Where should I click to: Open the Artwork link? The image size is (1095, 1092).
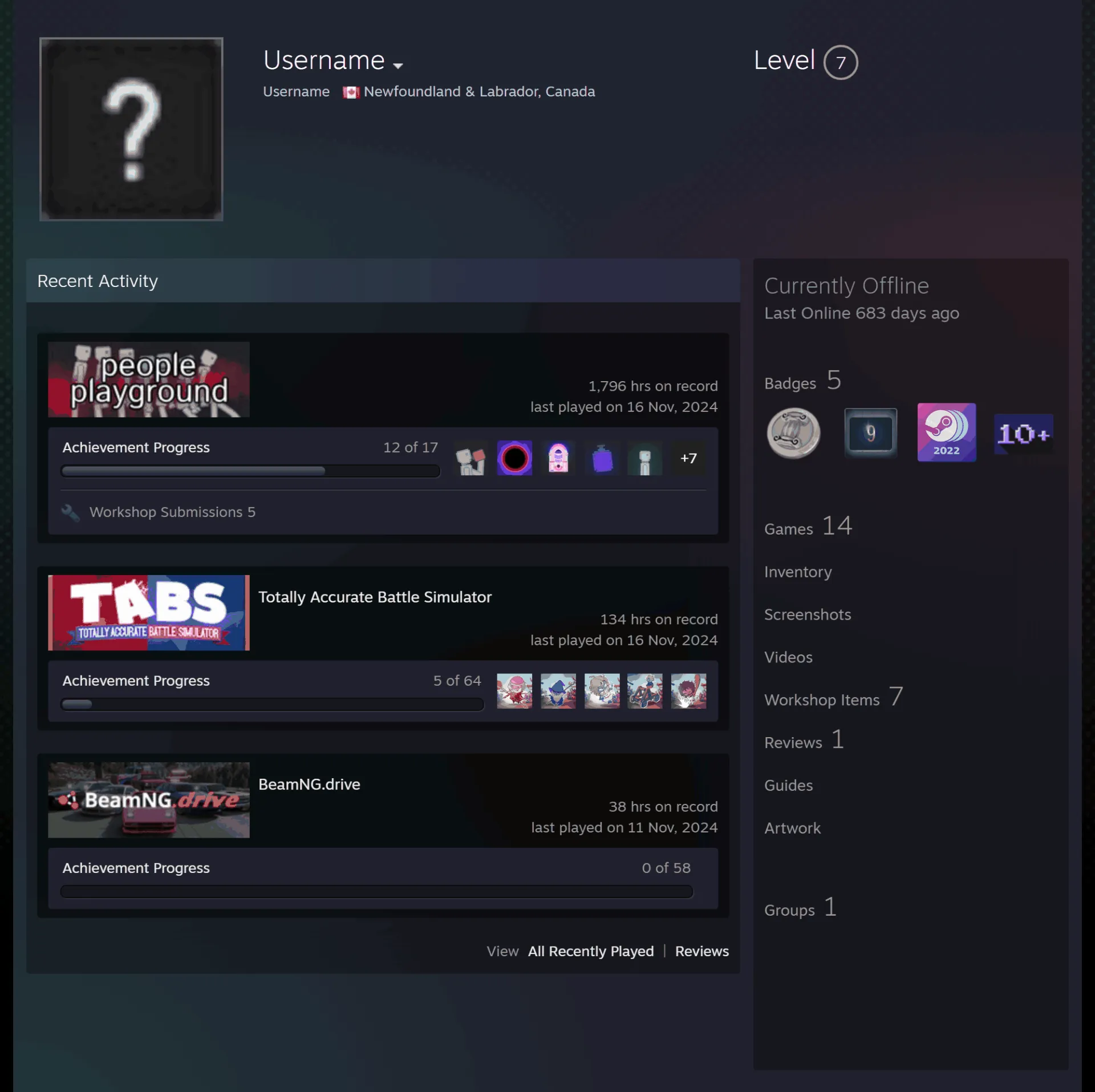click(x=792, y=828)
